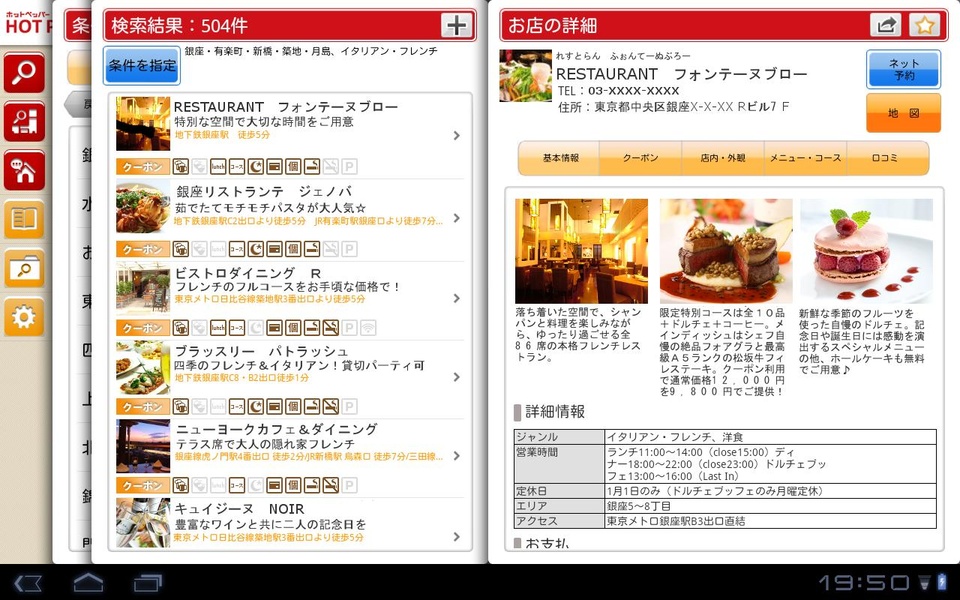Tap no-smoking icon under ブラッスリー パトラッシュ
The width and height of the screenshot is (960, 600).
pos(331,407)
